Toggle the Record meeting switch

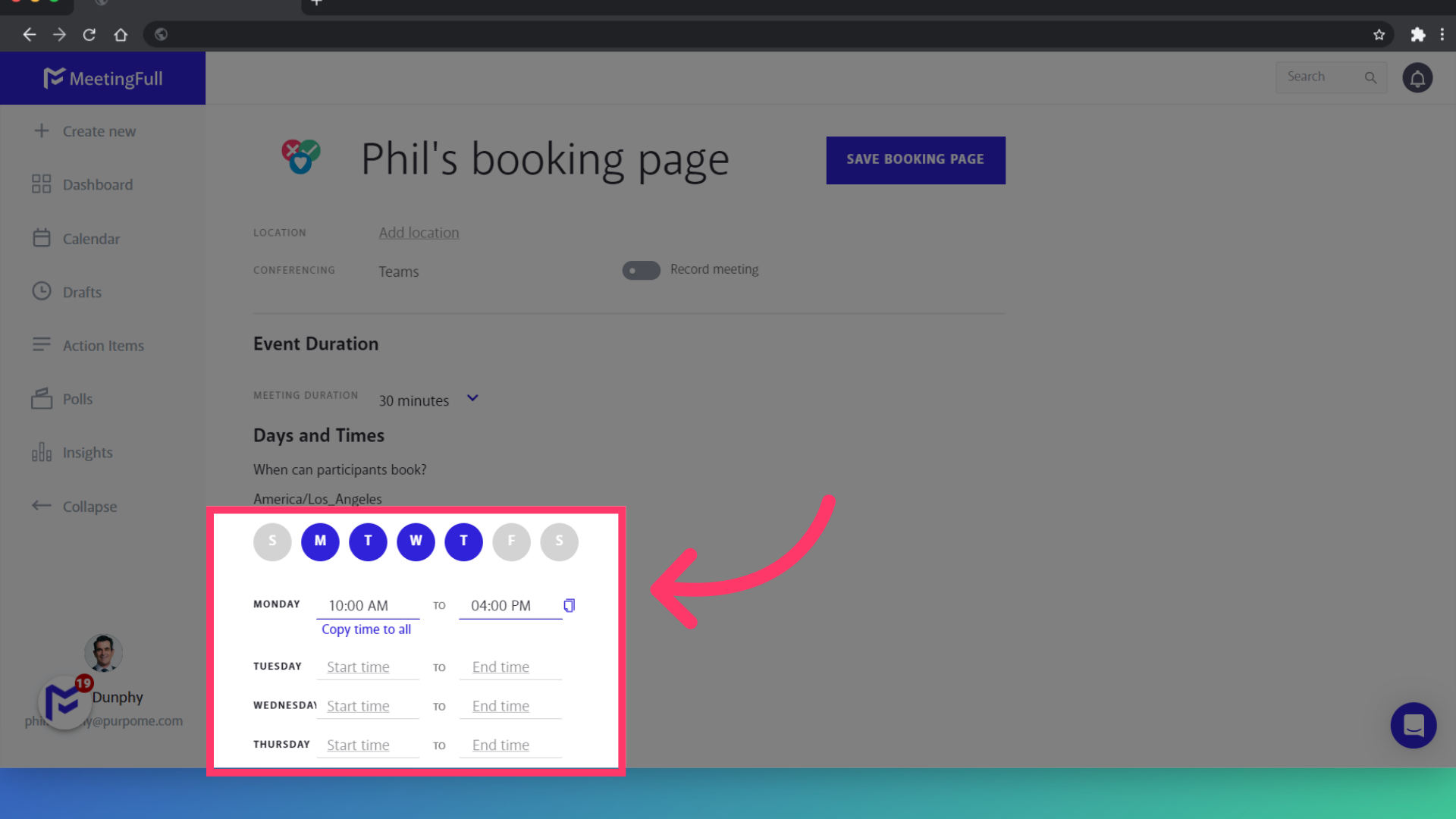[x=641, y=270]
